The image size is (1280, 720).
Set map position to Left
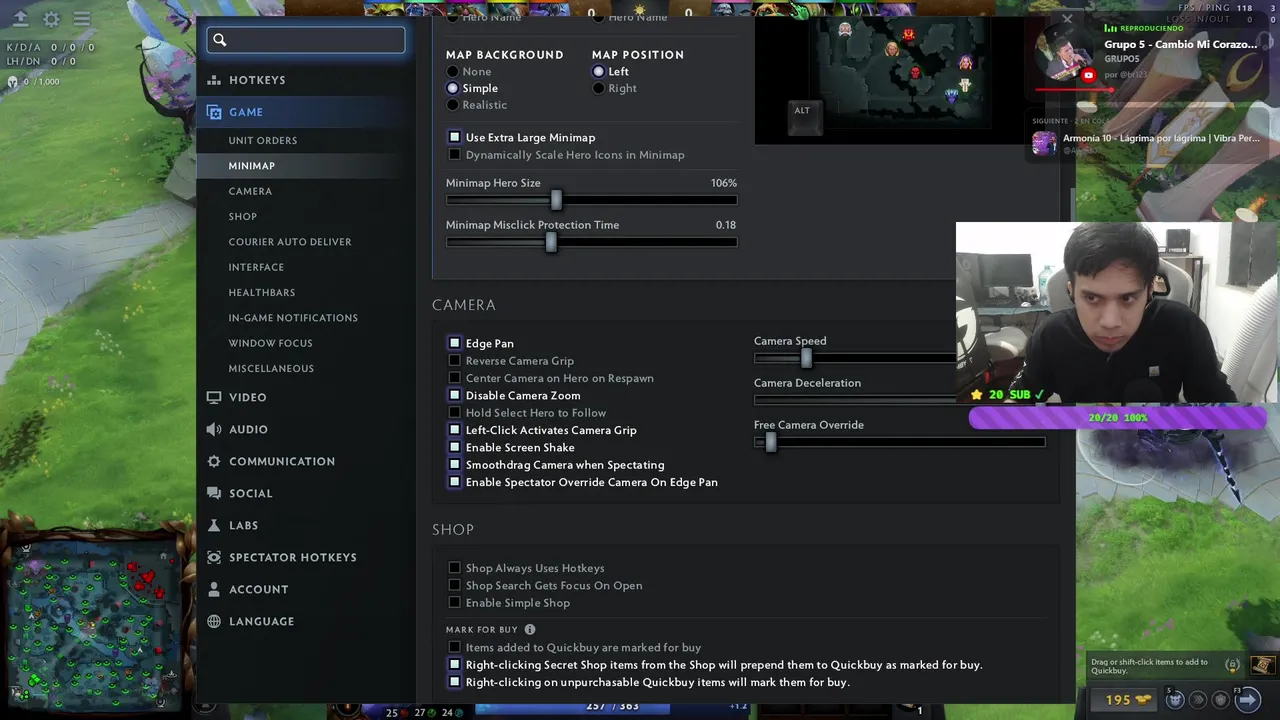(599, 72)
